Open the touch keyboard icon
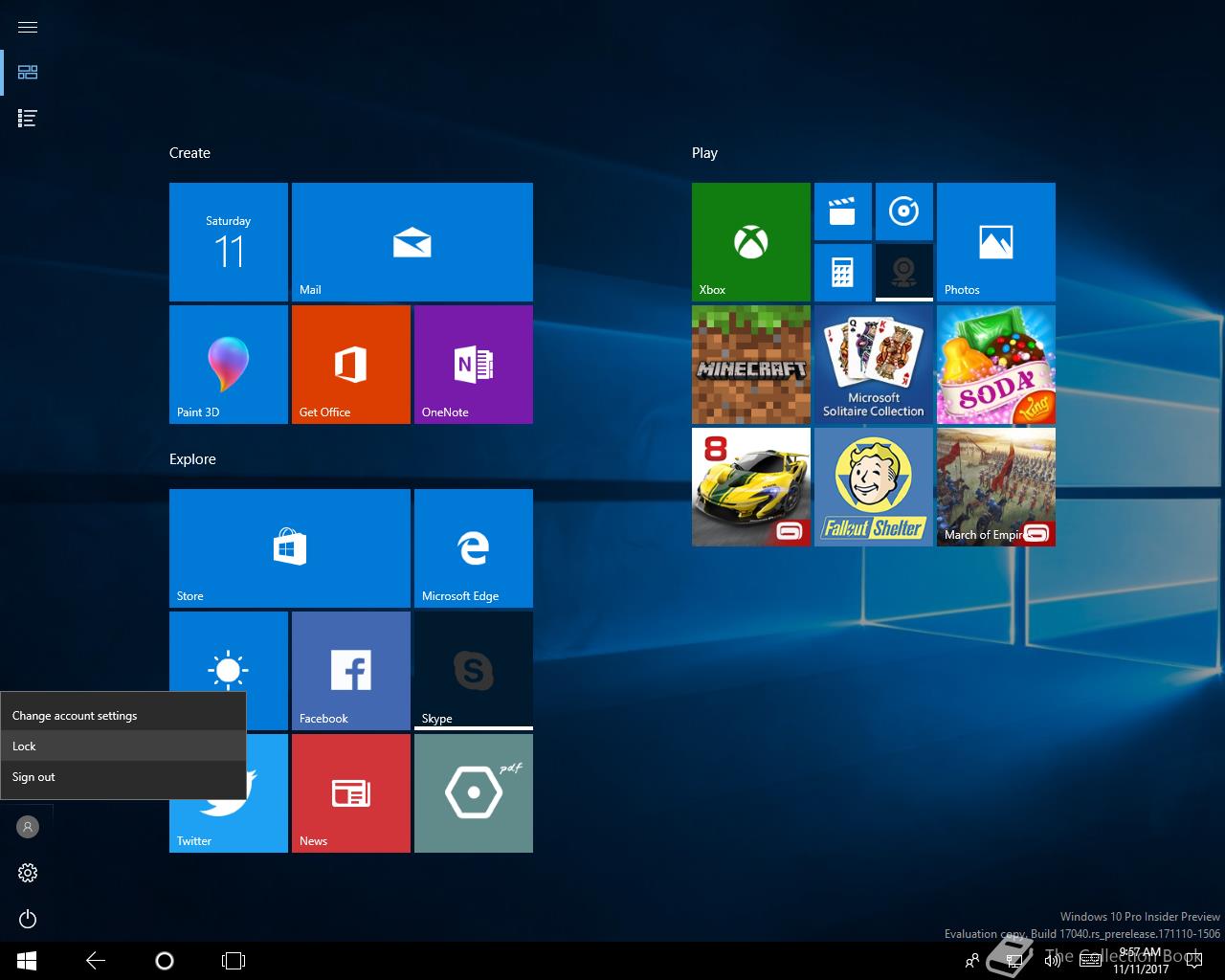 click(1090, 961)
